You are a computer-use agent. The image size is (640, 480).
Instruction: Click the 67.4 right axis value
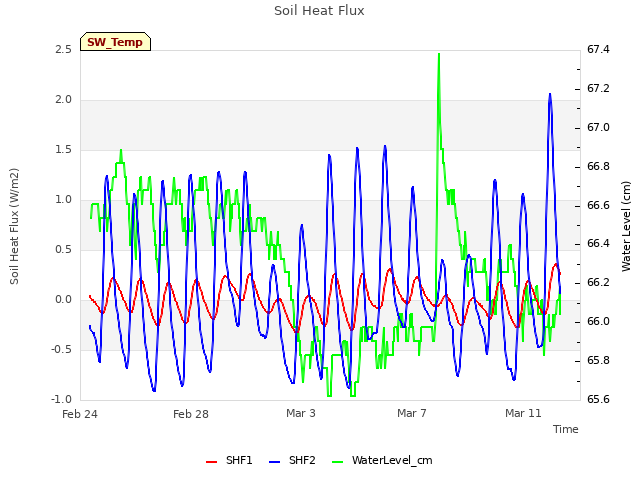coord(598,49)
